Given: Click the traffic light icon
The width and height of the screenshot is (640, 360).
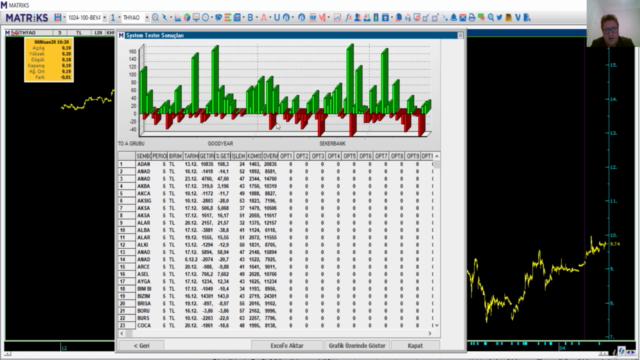Looking at the screenshot, I should (376, 18).
